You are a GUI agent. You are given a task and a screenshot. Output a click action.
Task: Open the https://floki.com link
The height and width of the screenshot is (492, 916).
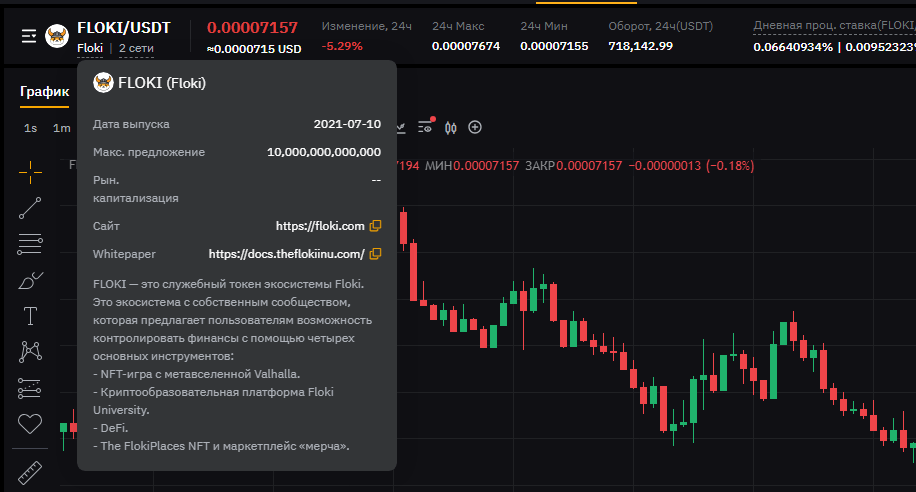tap(320, 226)
